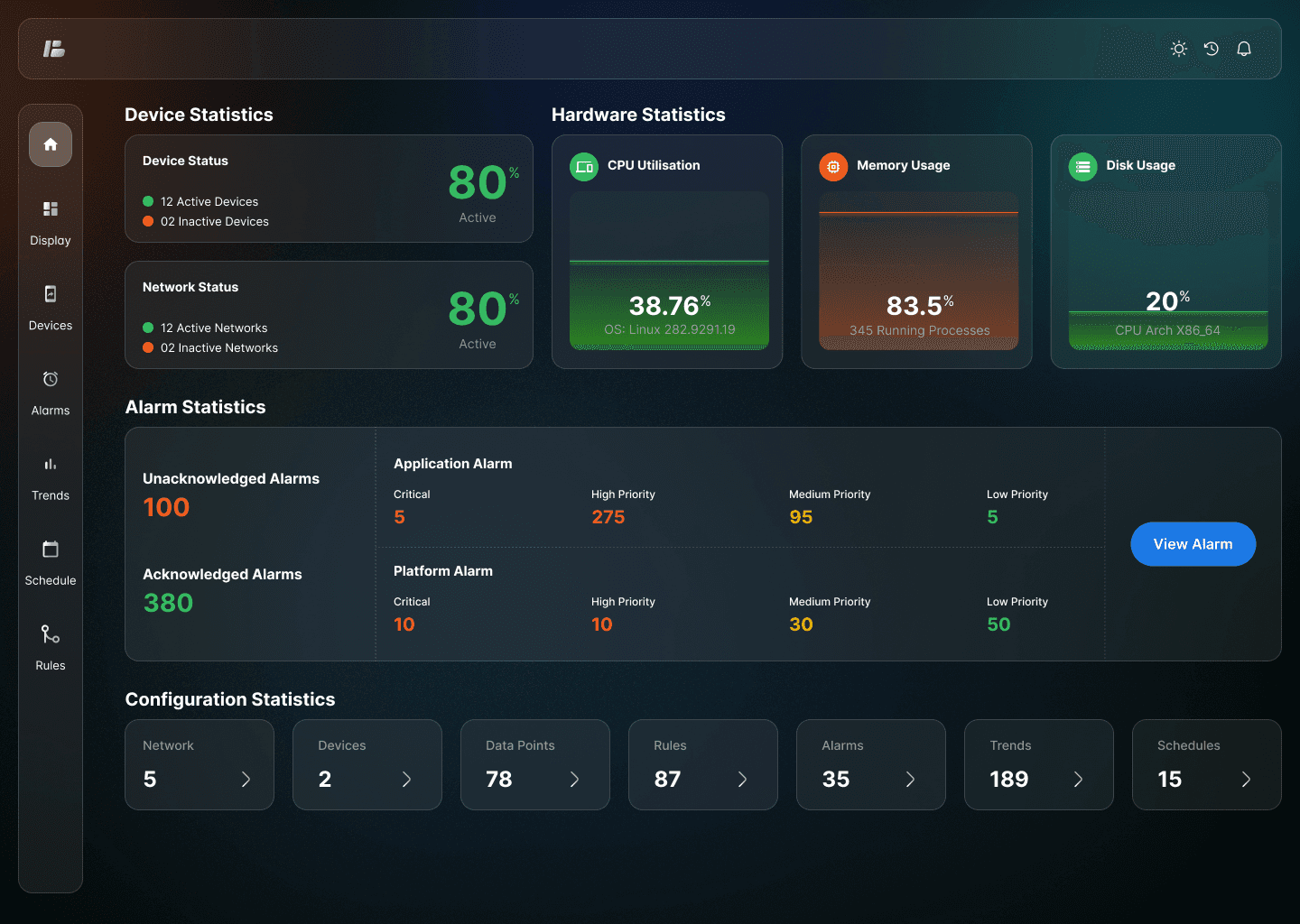The image size is (1300, 924).
Task: Select the Rules sidebar label
Action: point(51,665)
